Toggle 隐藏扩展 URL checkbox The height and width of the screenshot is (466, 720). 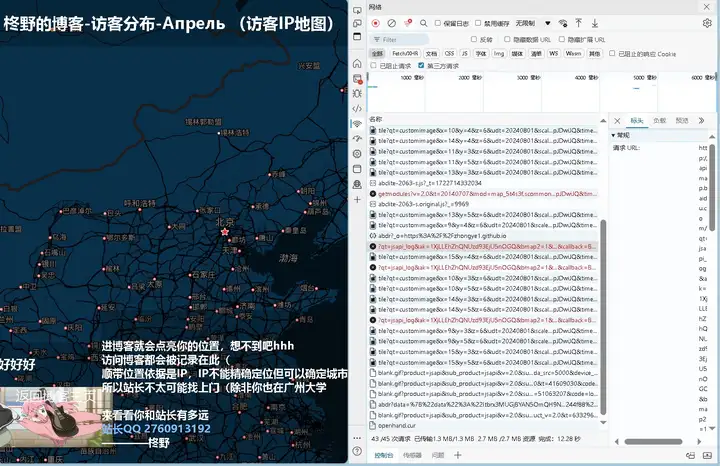coord(561,39)
